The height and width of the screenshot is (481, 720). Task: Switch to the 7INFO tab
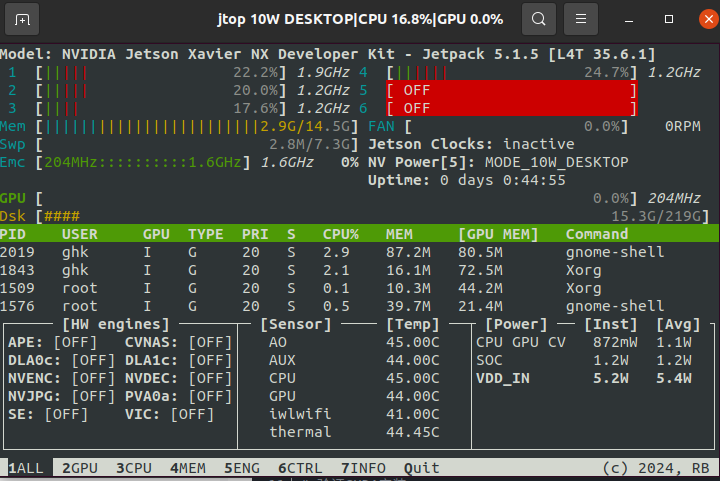click(x=363, y=468)
